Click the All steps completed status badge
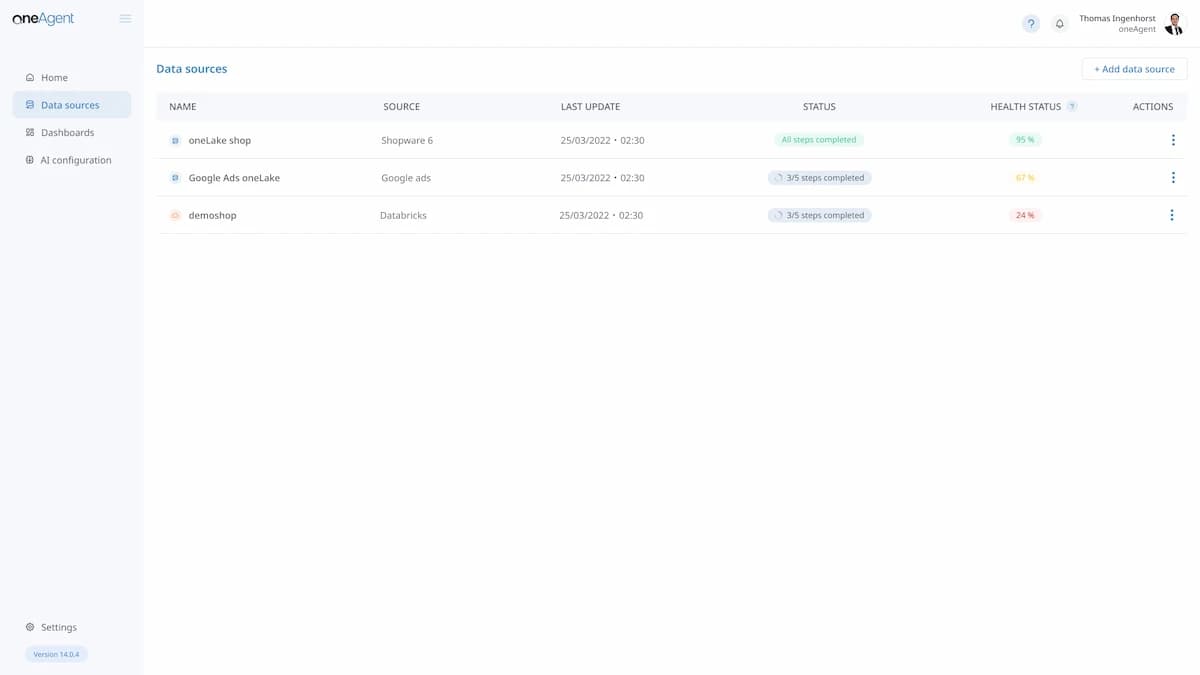This screenshot has height=675, width=1200. 819,140
